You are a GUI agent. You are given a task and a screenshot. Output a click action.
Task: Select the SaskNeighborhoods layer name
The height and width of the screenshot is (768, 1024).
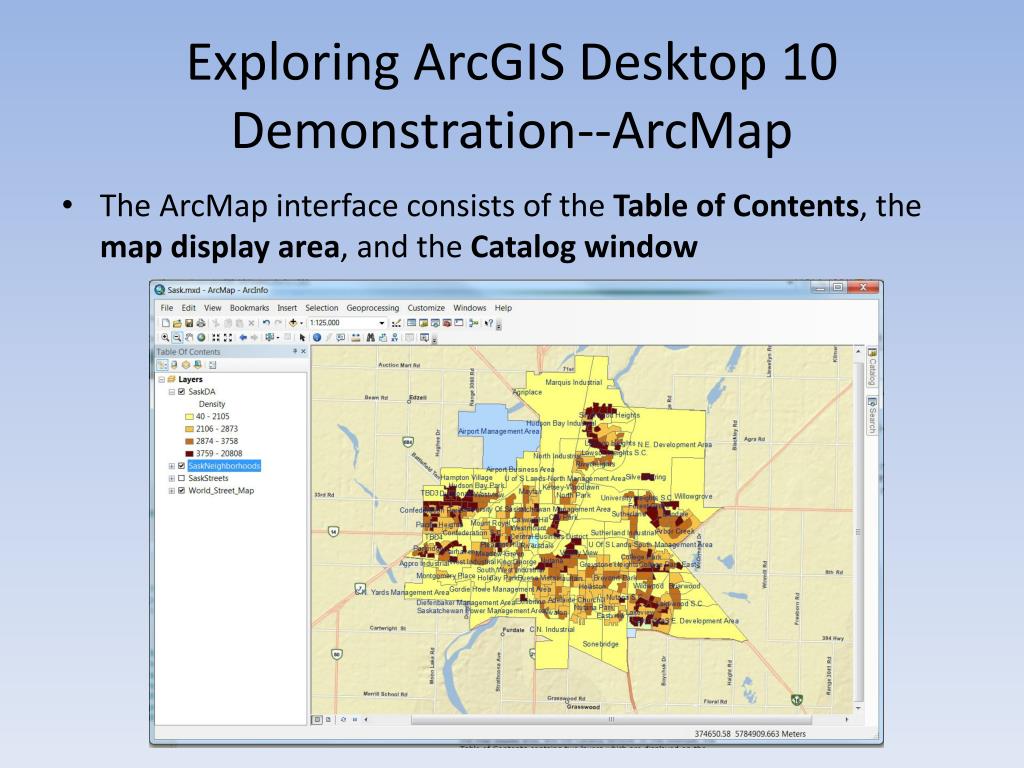tap(224, 466)
